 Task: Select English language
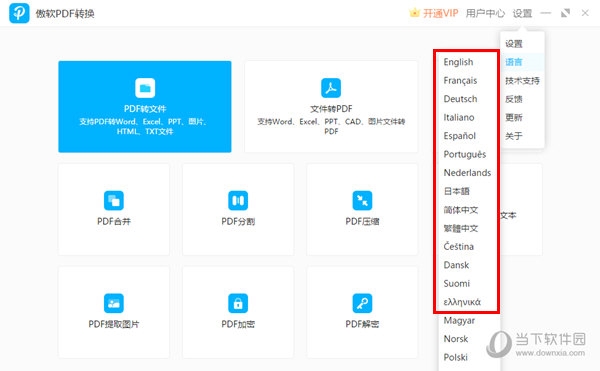tap(458, 62)
